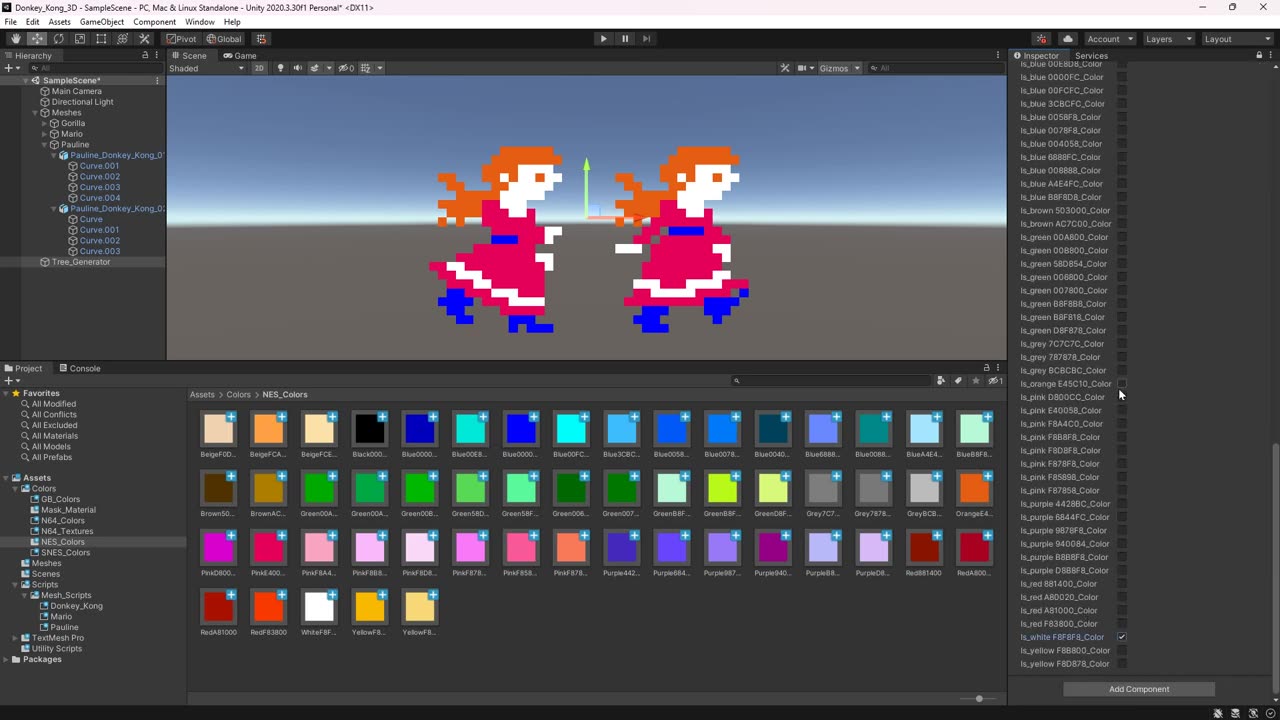Check Is_blue 0058F8_Color checkbox
Viewport: 1280px width, 720px height.
(1122, 117)
